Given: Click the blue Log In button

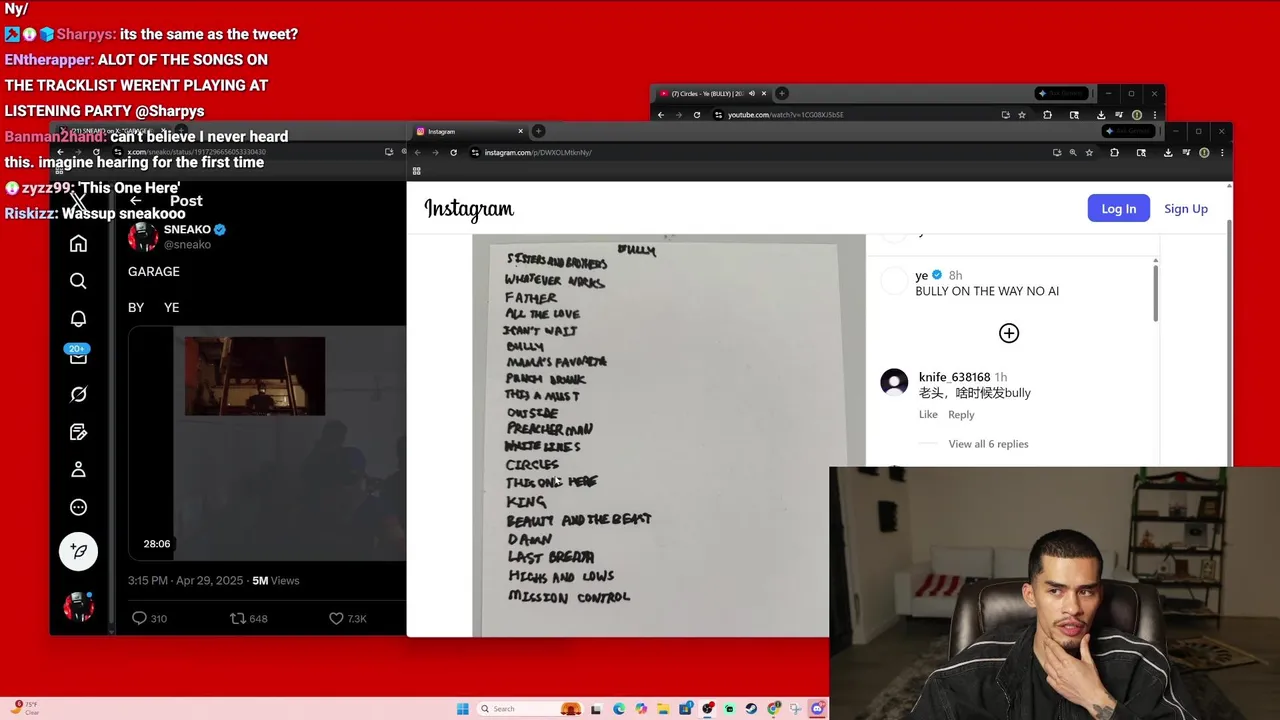Looking at the screenshot, I should 1118,208.
